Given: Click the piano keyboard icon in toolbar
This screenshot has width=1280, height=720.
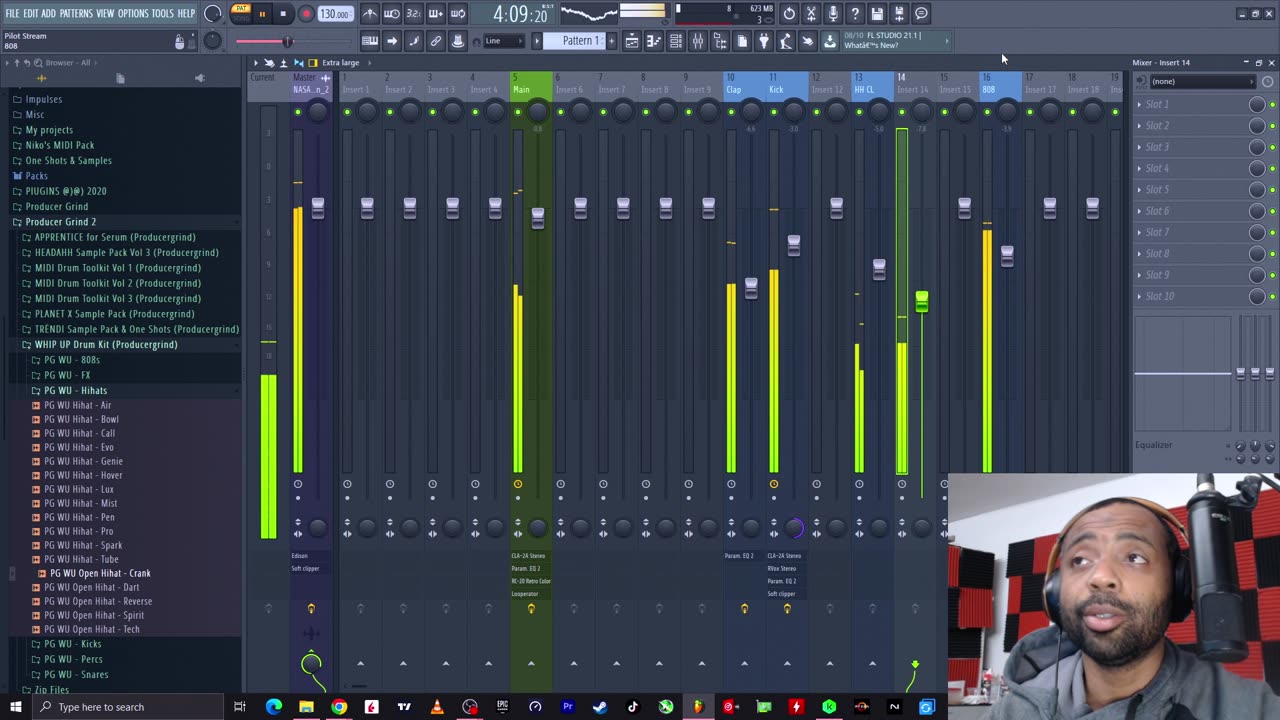Looking at the screenshot, I should click(x=370, y=41).
